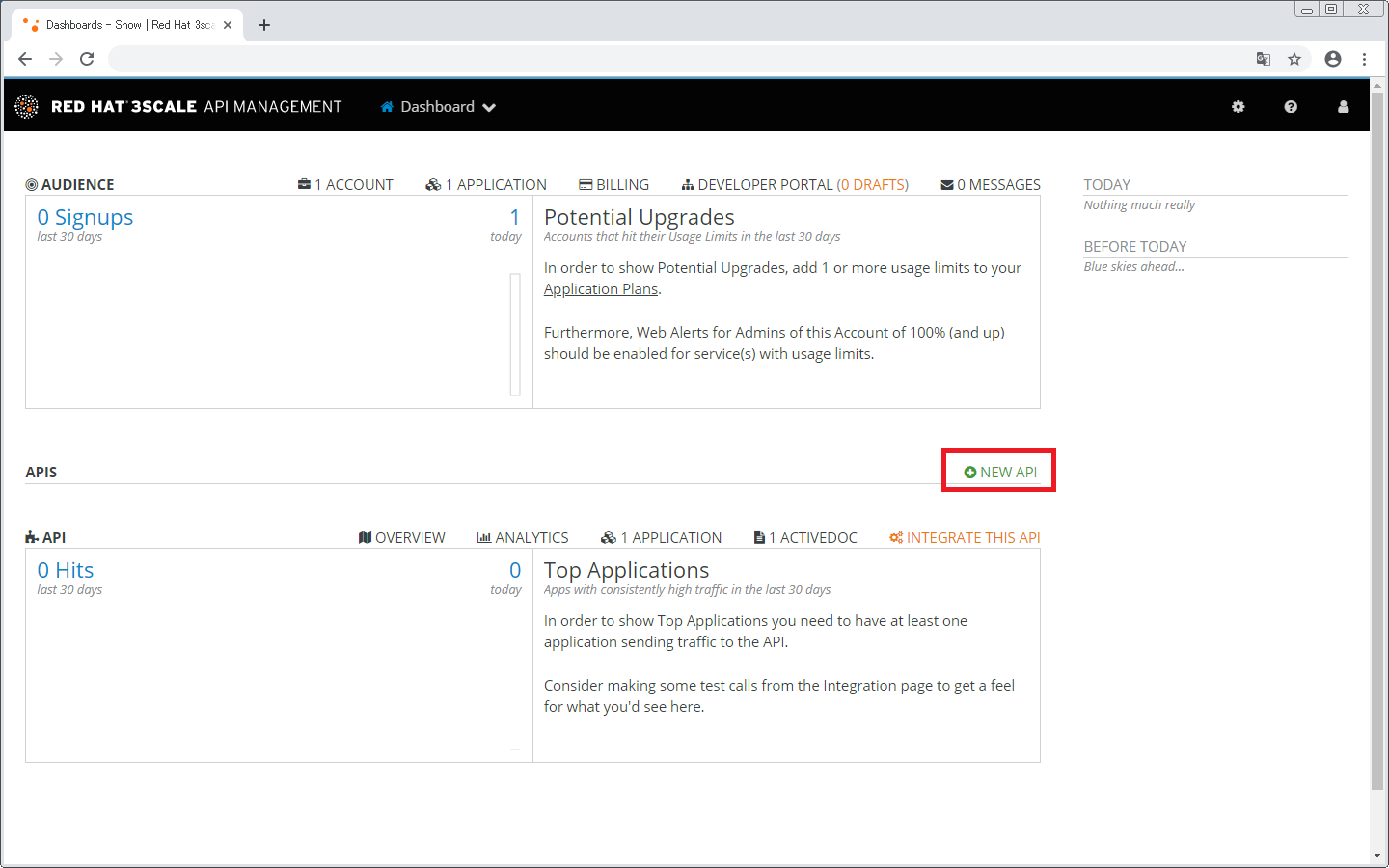View 0 Messages inbox
Image resolution: width=1389 pixels, height=868 pixels.
click(x=991, y=185)
